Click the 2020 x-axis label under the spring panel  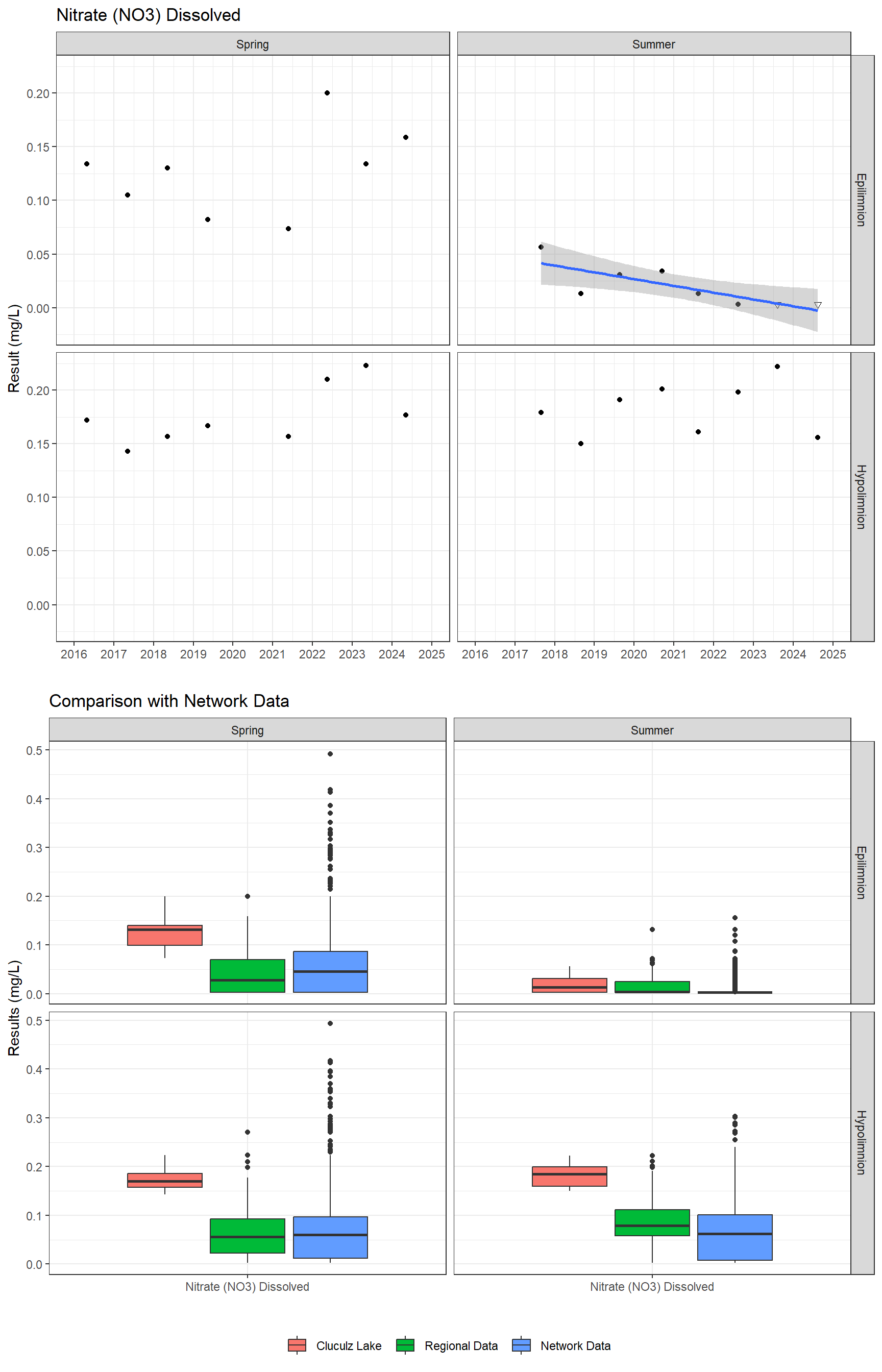pos(233,654)
